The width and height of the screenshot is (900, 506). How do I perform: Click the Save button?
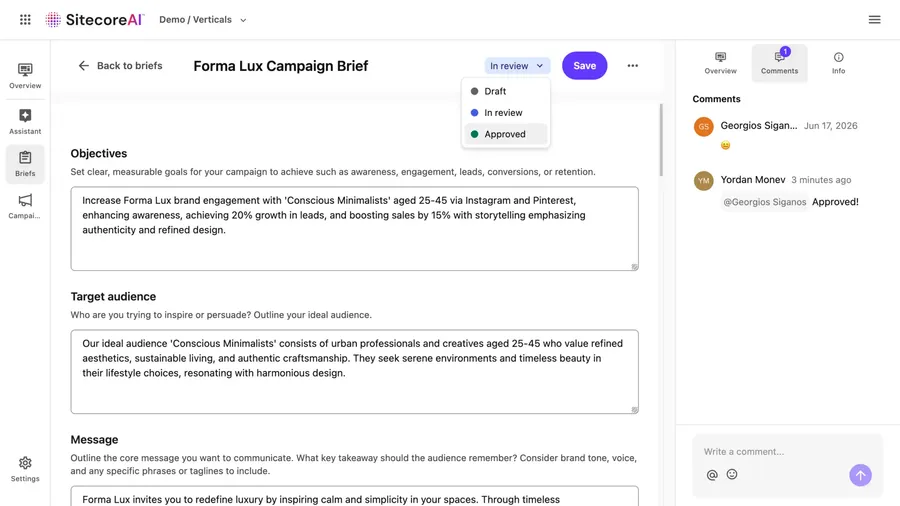pos(584,65)
